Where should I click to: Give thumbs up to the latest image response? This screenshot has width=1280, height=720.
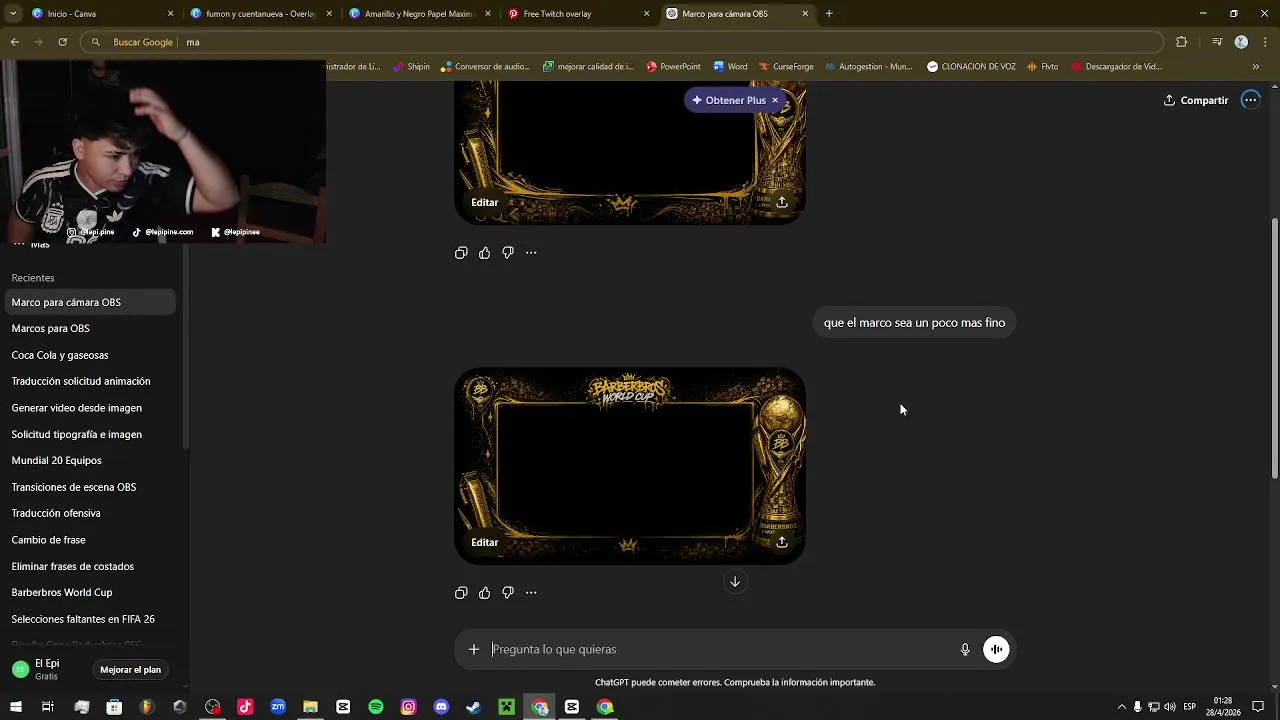[x=484, y=593]
